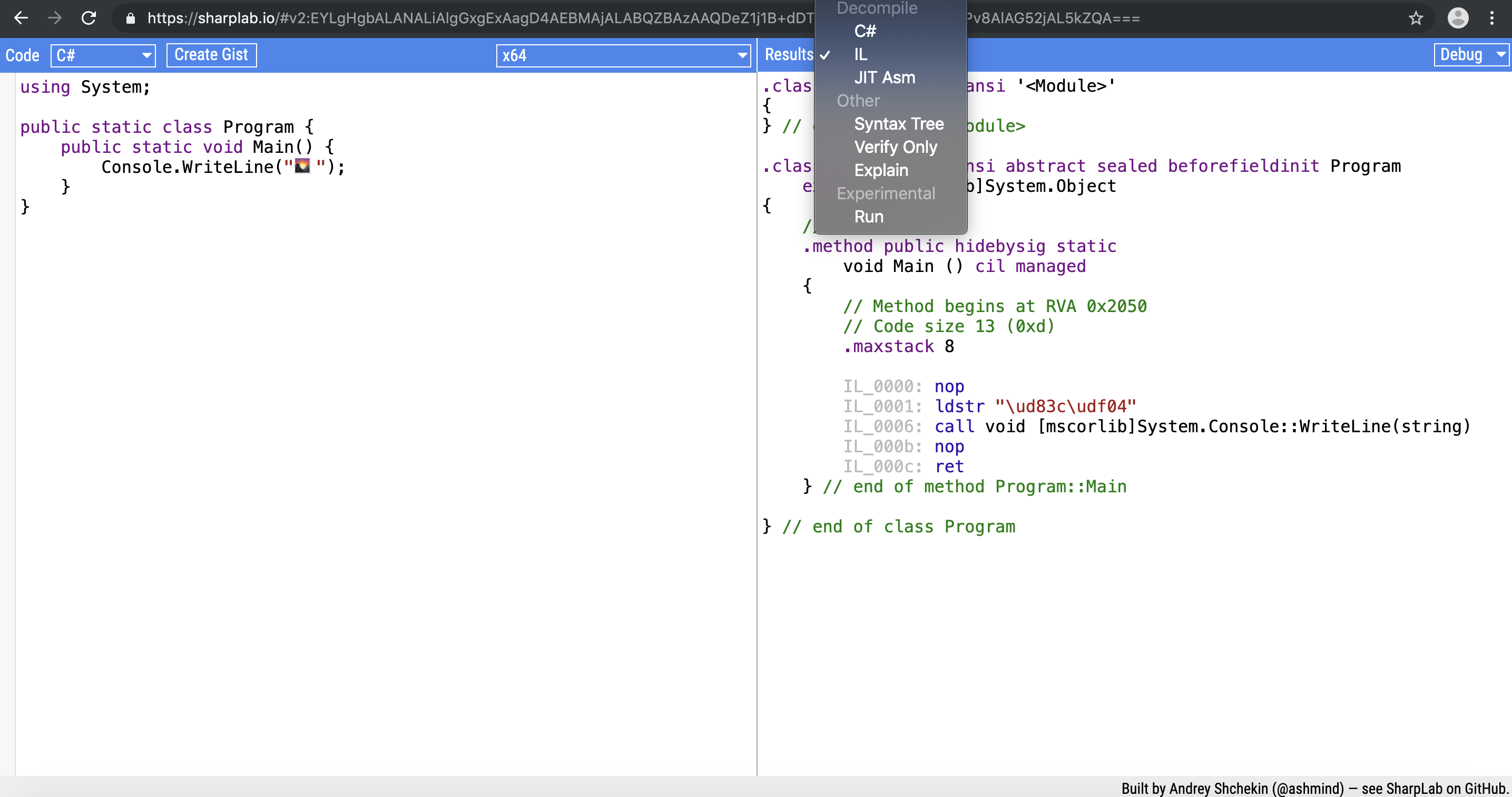Image resolution: width=1512 pixels, height=797 pixels.
Task: Open the Debug build mode dropdown
Action: click(x=1471, y=55)
